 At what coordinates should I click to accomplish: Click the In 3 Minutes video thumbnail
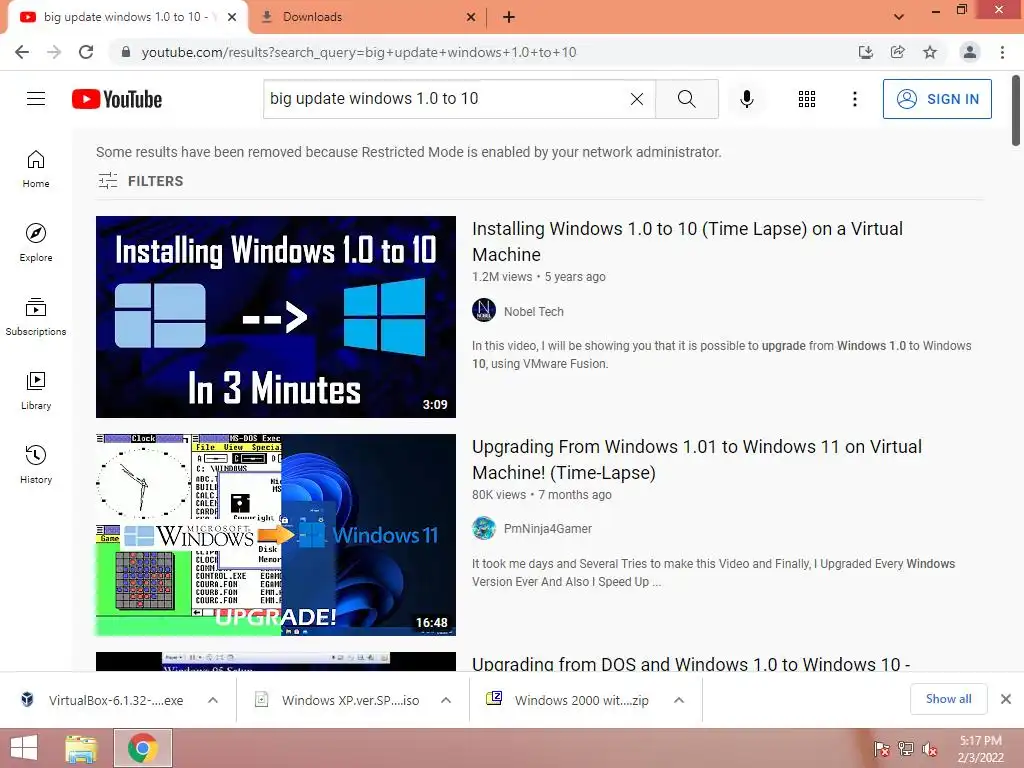(x=276, y=317)
